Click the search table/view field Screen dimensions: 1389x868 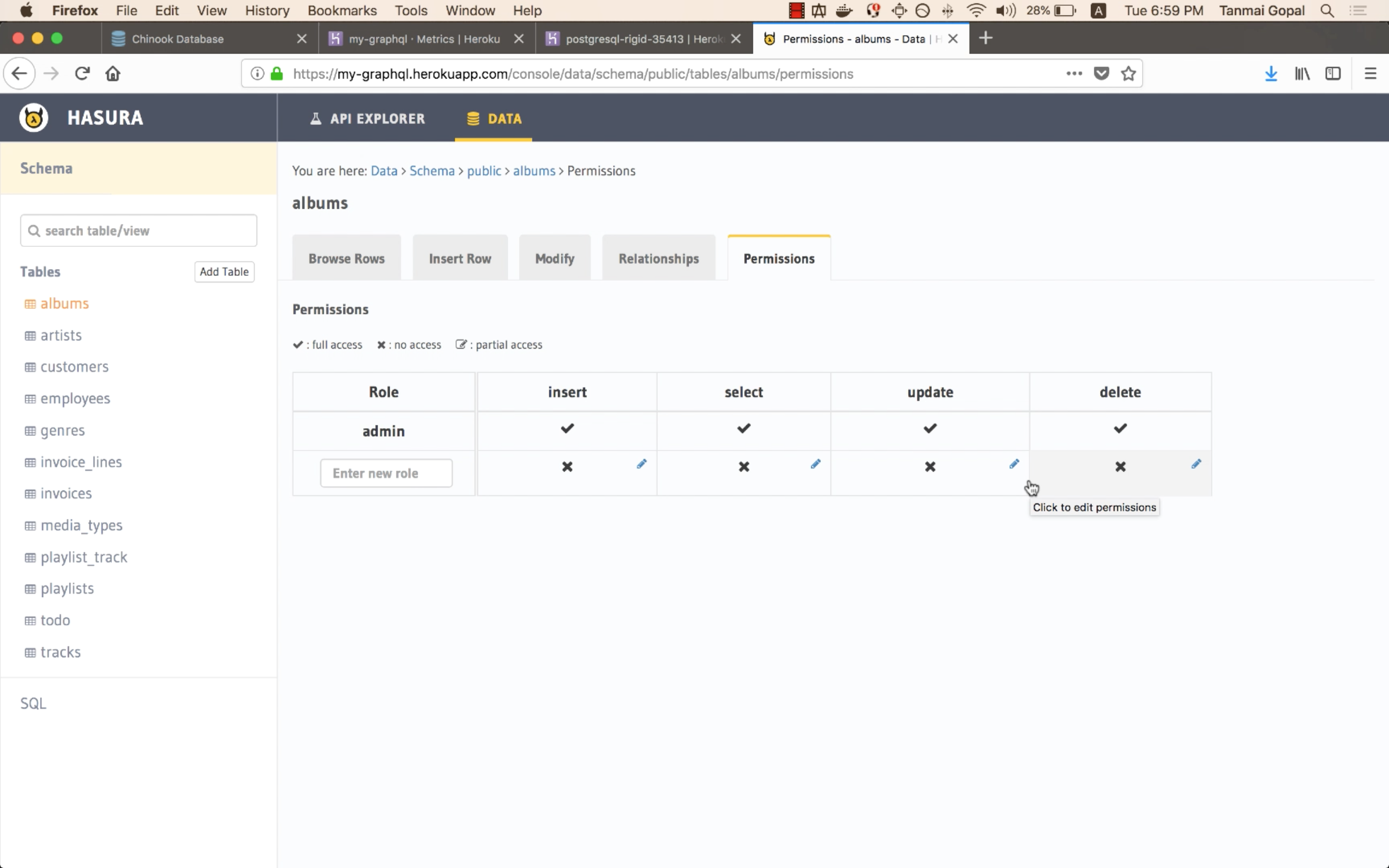138,231
